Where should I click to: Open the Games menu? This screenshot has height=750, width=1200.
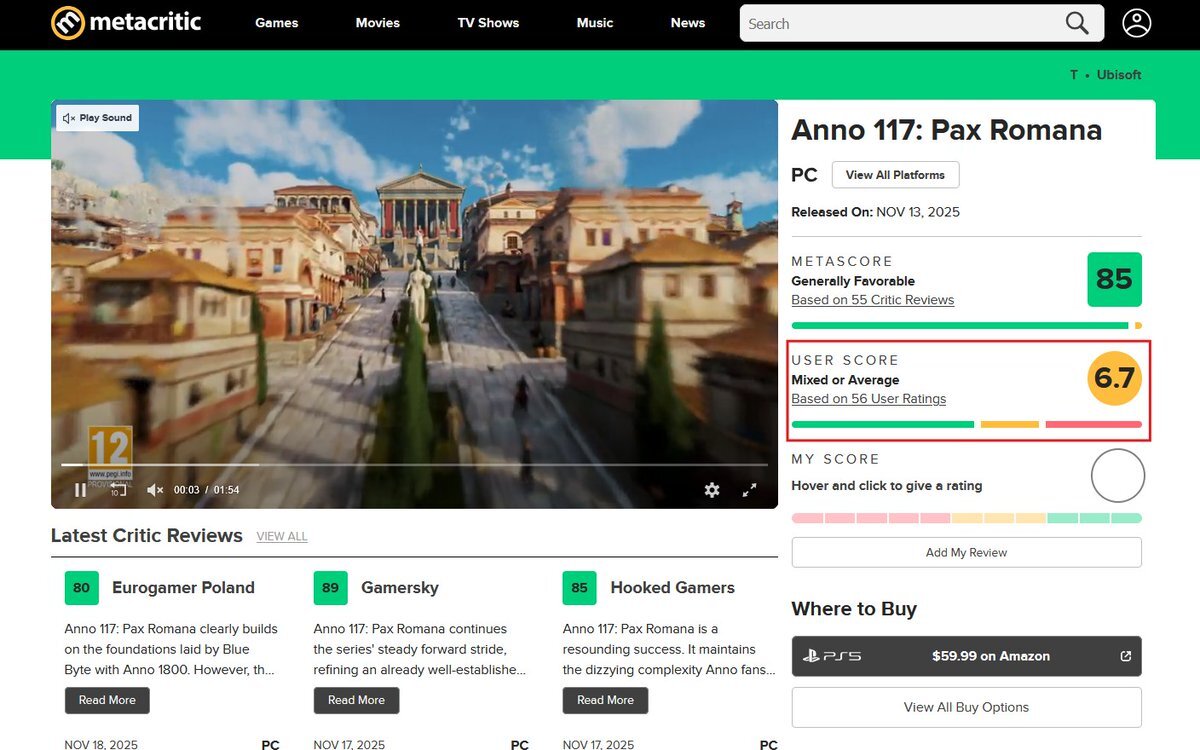(x=276, y=23)
